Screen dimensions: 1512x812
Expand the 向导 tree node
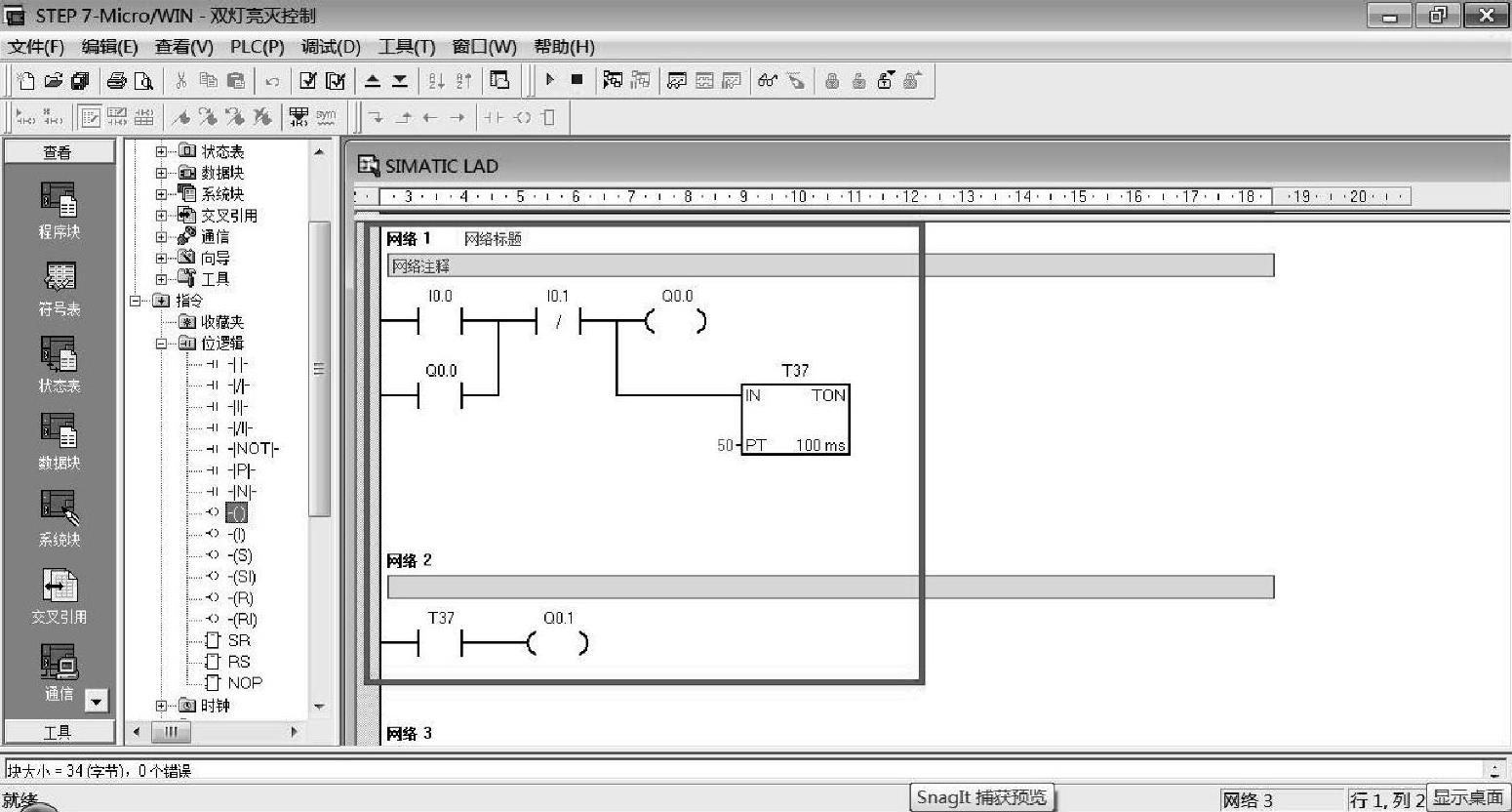[x=161, y=258]
